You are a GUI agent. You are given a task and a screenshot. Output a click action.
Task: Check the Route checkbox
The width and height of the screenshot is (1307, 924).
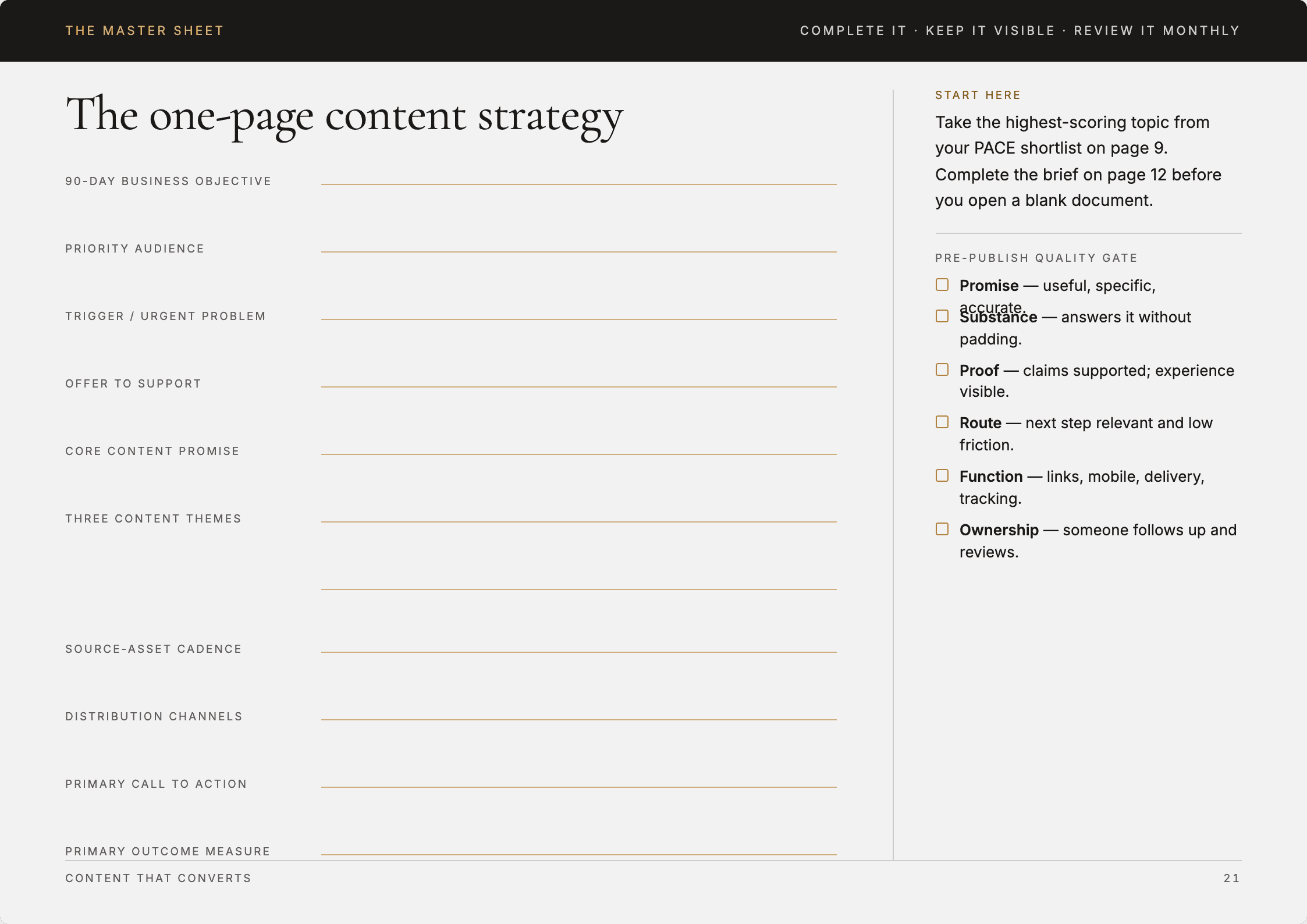[942, 422]
